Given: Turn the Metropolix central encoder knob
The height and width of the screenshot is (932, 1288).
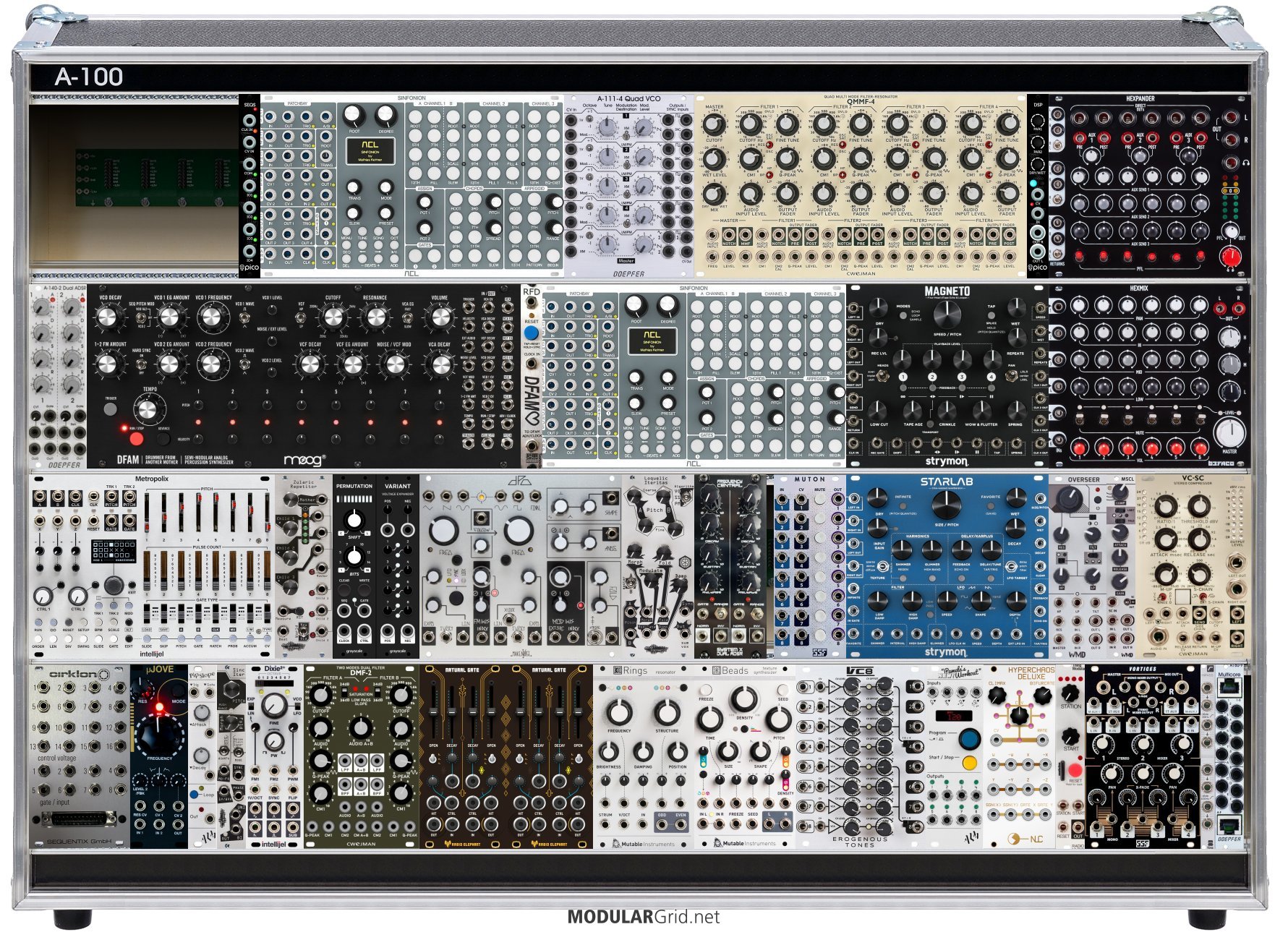Looking at the screenshot, I should pyautogui.click(x=113, y=584).
